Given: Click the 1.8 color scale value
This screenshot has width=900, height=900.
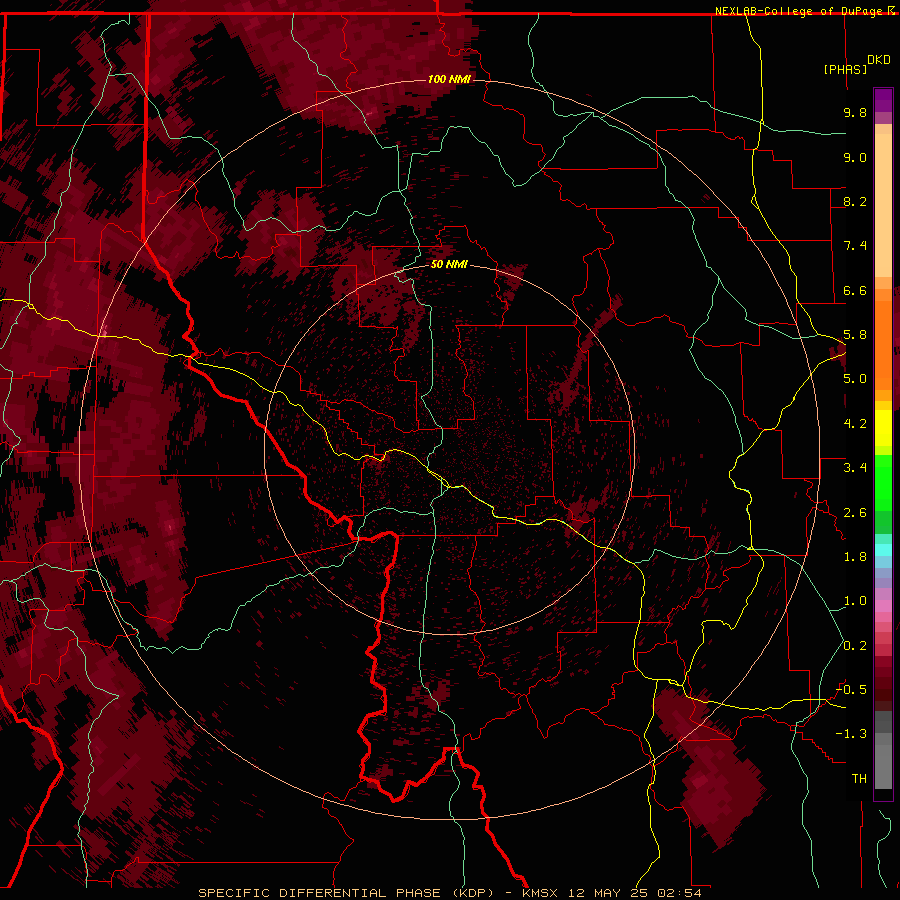Looking at the screenshot, I should tap(855, 557).
